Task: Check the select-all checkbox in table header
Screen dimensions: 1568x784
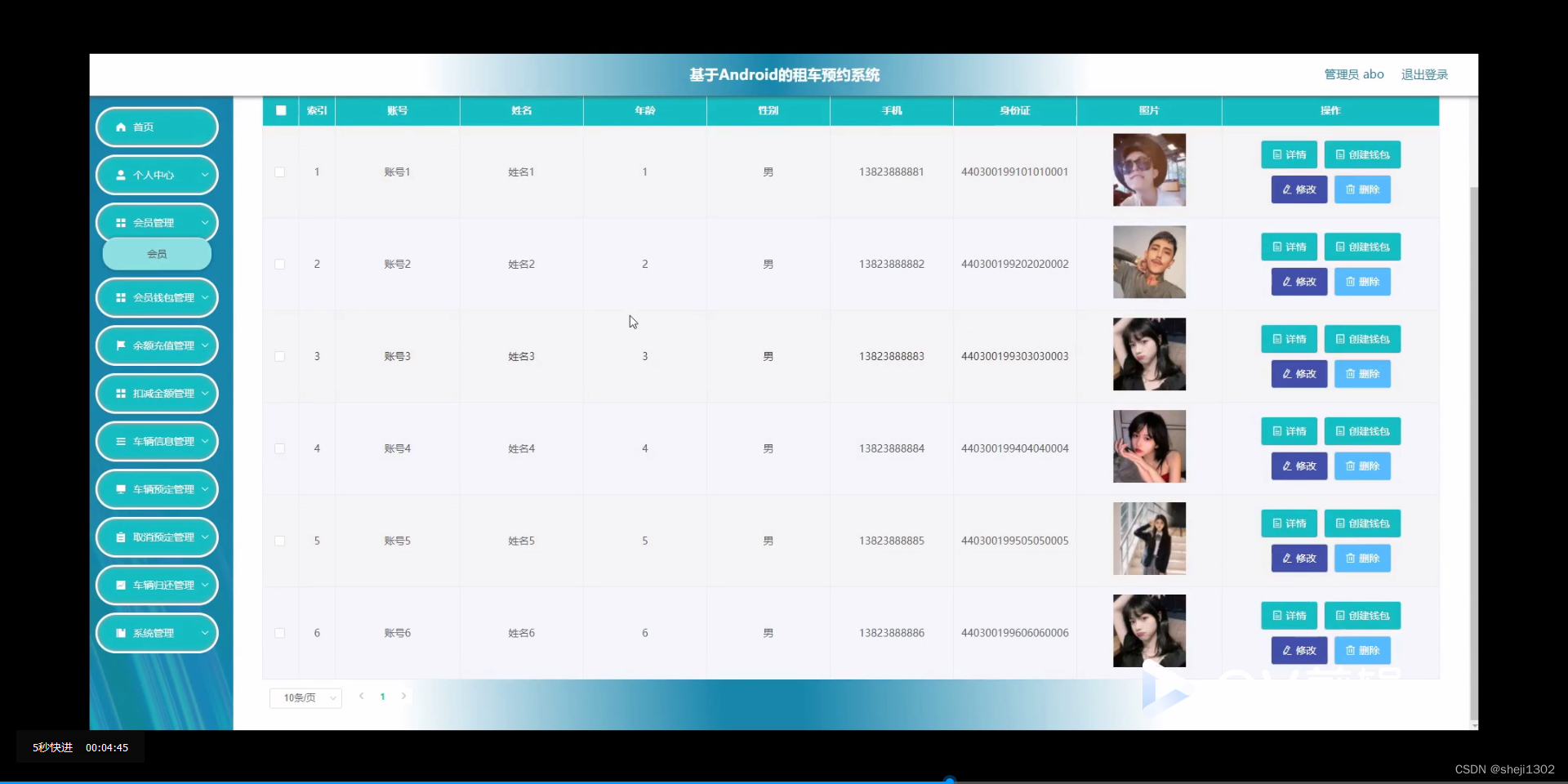Action: (280, 110)
